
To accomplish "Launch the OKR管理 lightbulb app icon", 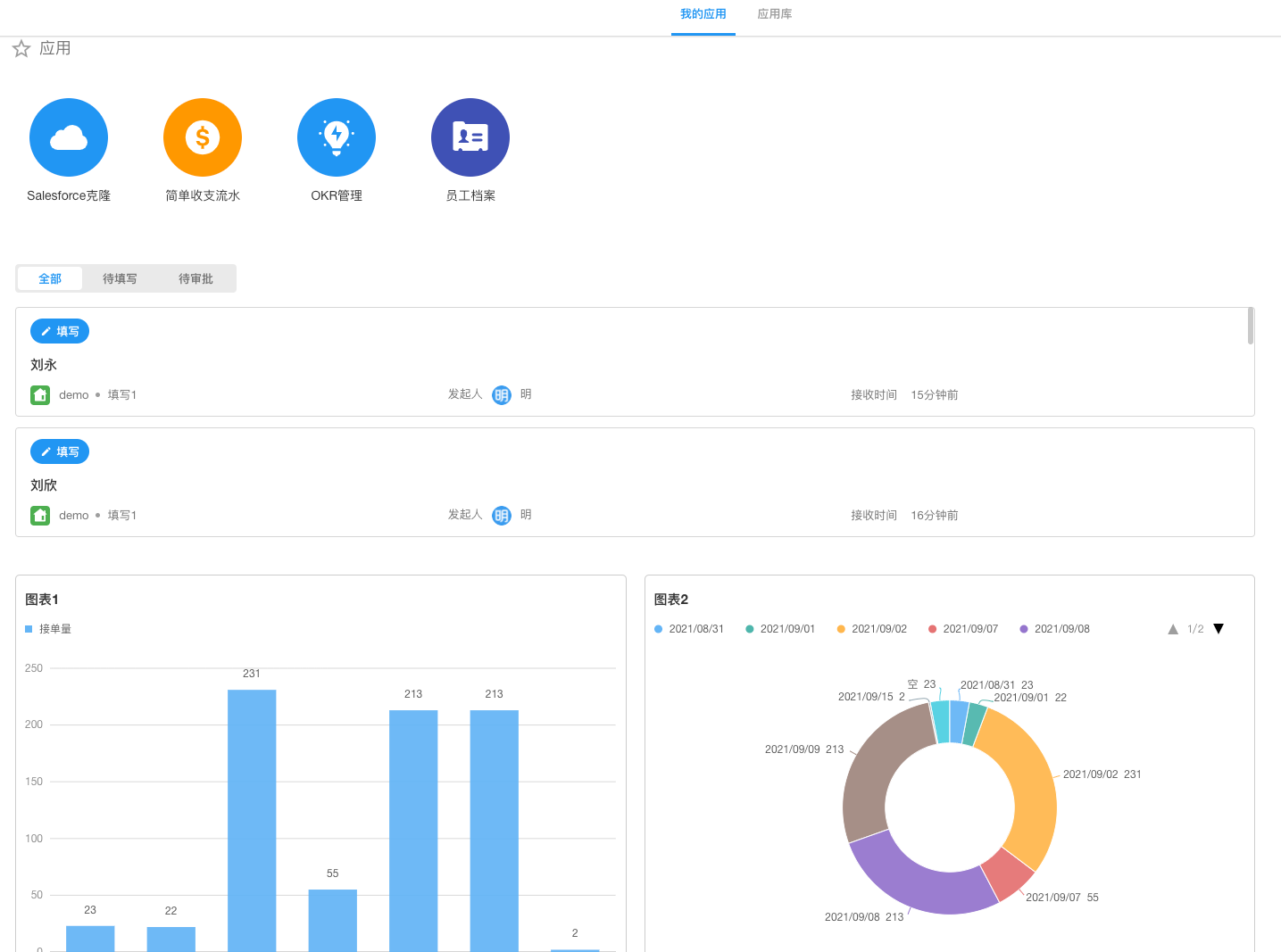I will coord(337,137).
